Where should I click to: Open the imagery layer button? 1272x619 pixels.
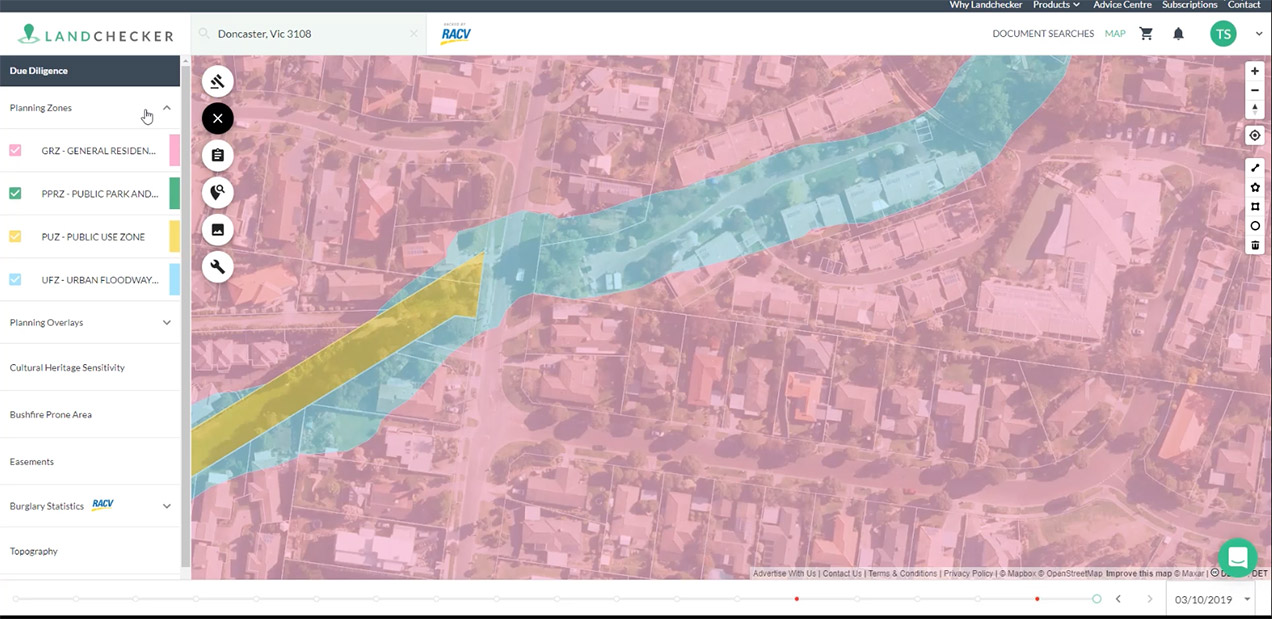coord(217,229)
